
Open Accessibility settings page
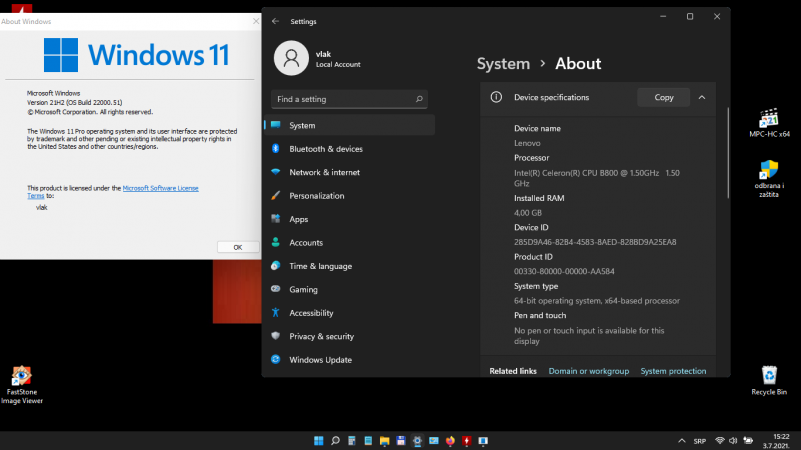click(x=349, y=313)
